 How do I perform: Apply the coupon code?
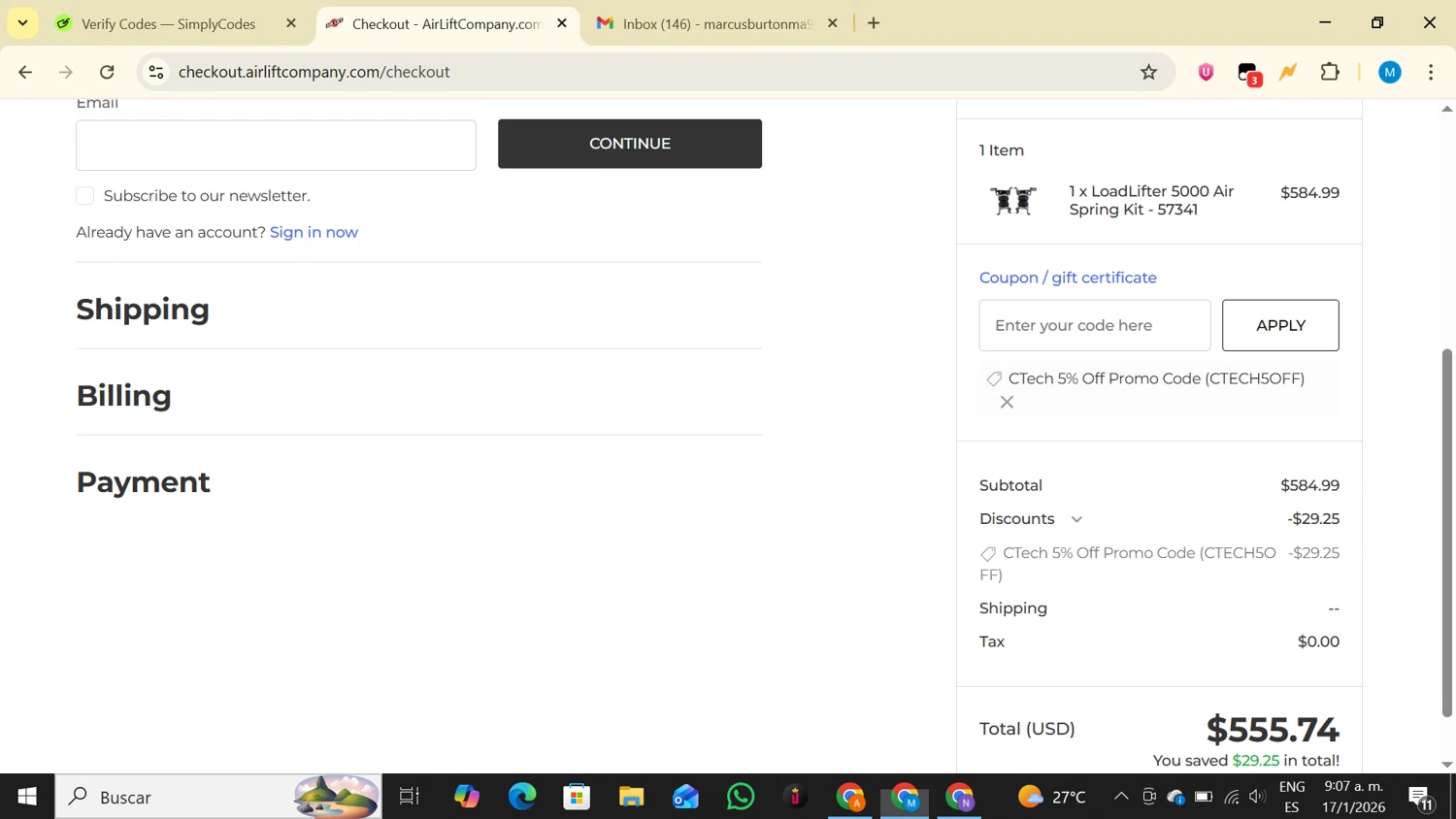click(1280, 325)
